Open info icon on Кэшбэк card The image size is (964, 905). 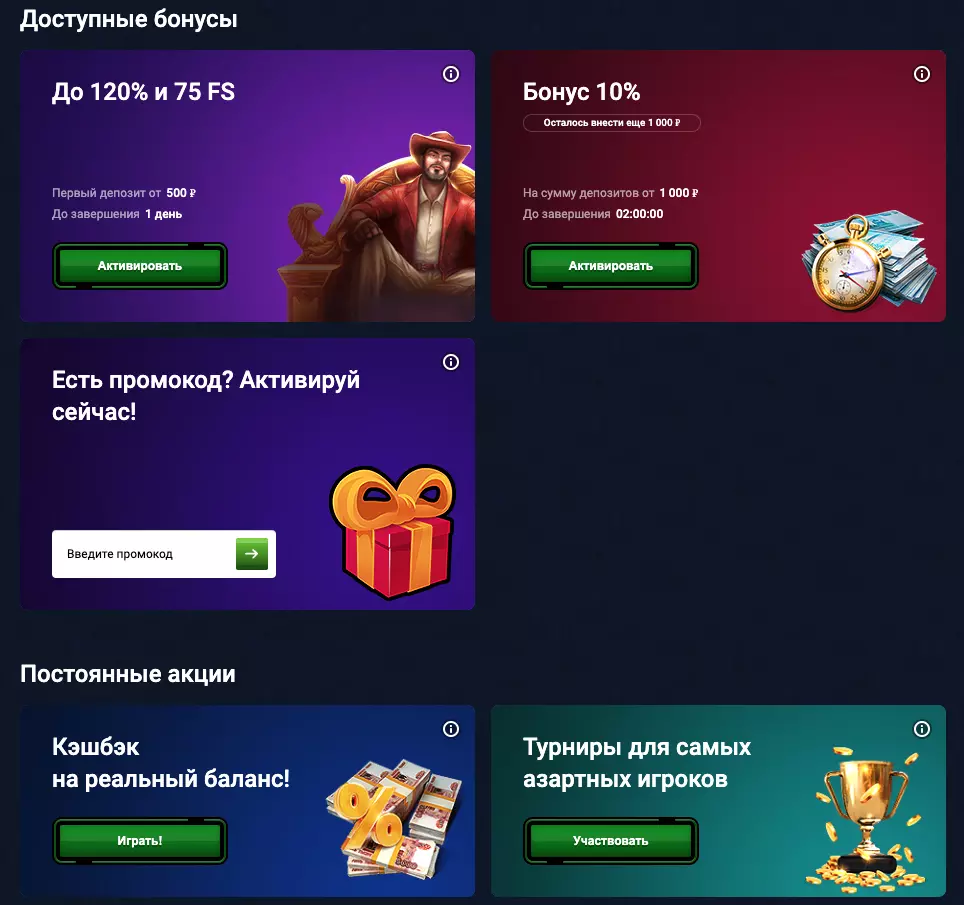451,729
